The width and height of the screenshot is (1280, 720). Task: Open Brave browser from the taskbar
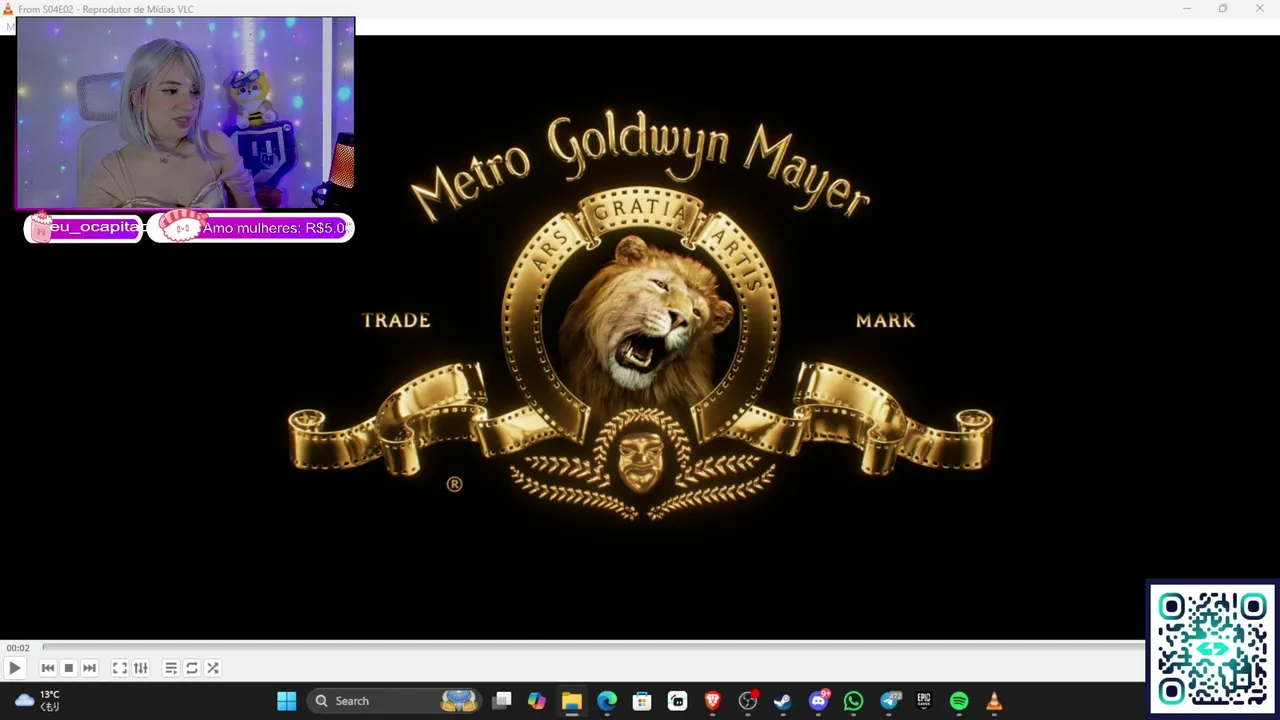point(713,701)
